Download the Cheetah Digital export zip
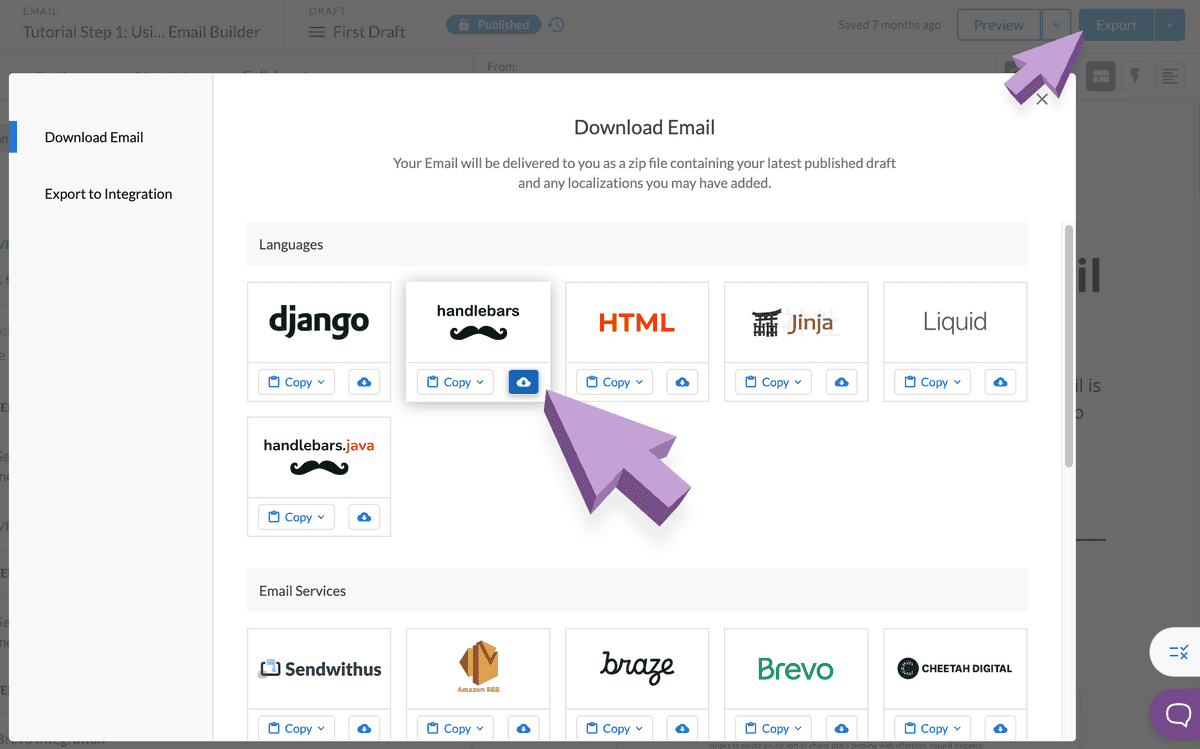The width and height of the screenshot is (1200, 749). pyautogui.click(x=1000, y=728)
